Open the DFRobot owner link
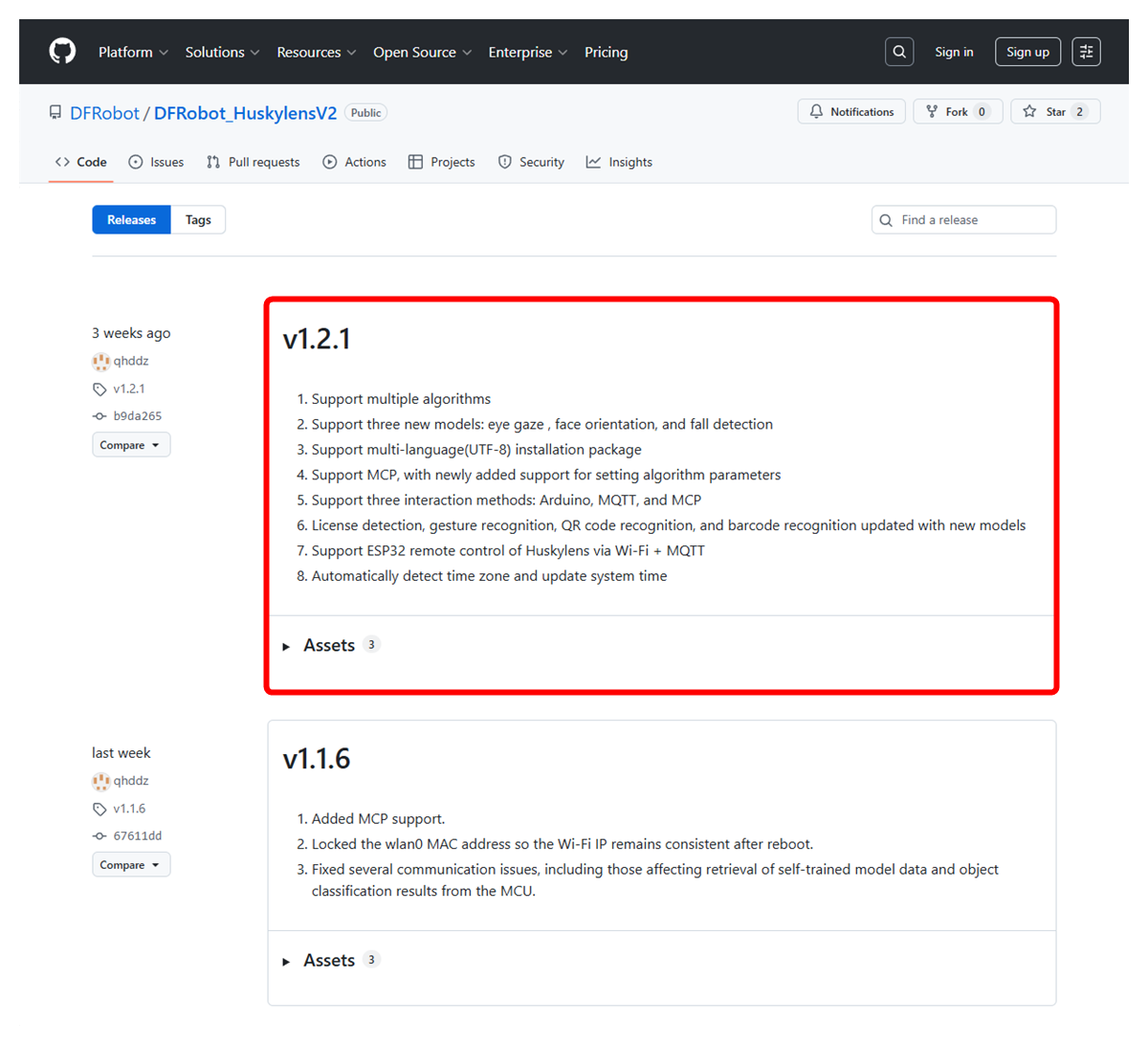1148x1045 pixels. click(104, 113)
